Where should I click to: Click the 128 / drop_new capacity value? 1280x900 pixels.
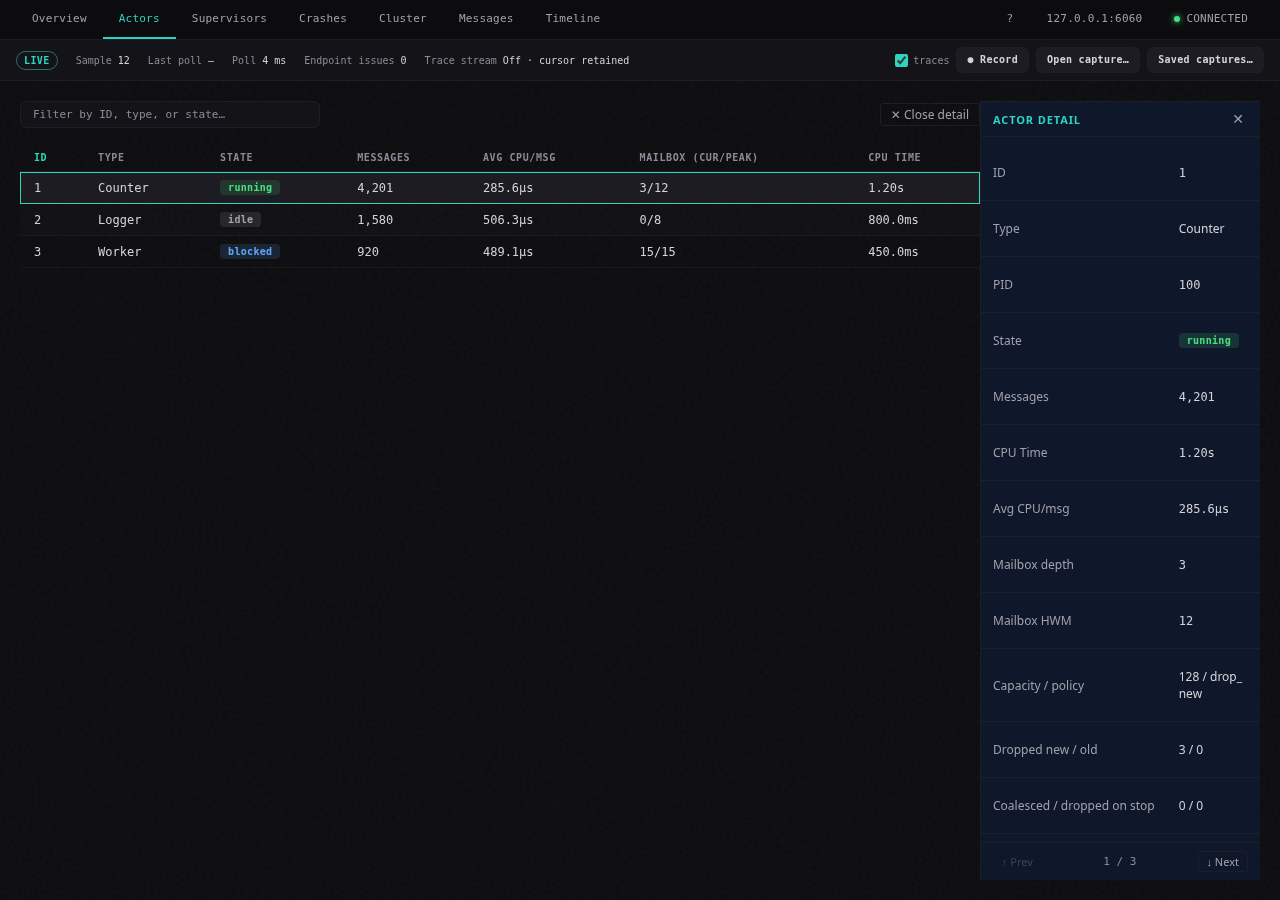click(x=1210, y=685)
